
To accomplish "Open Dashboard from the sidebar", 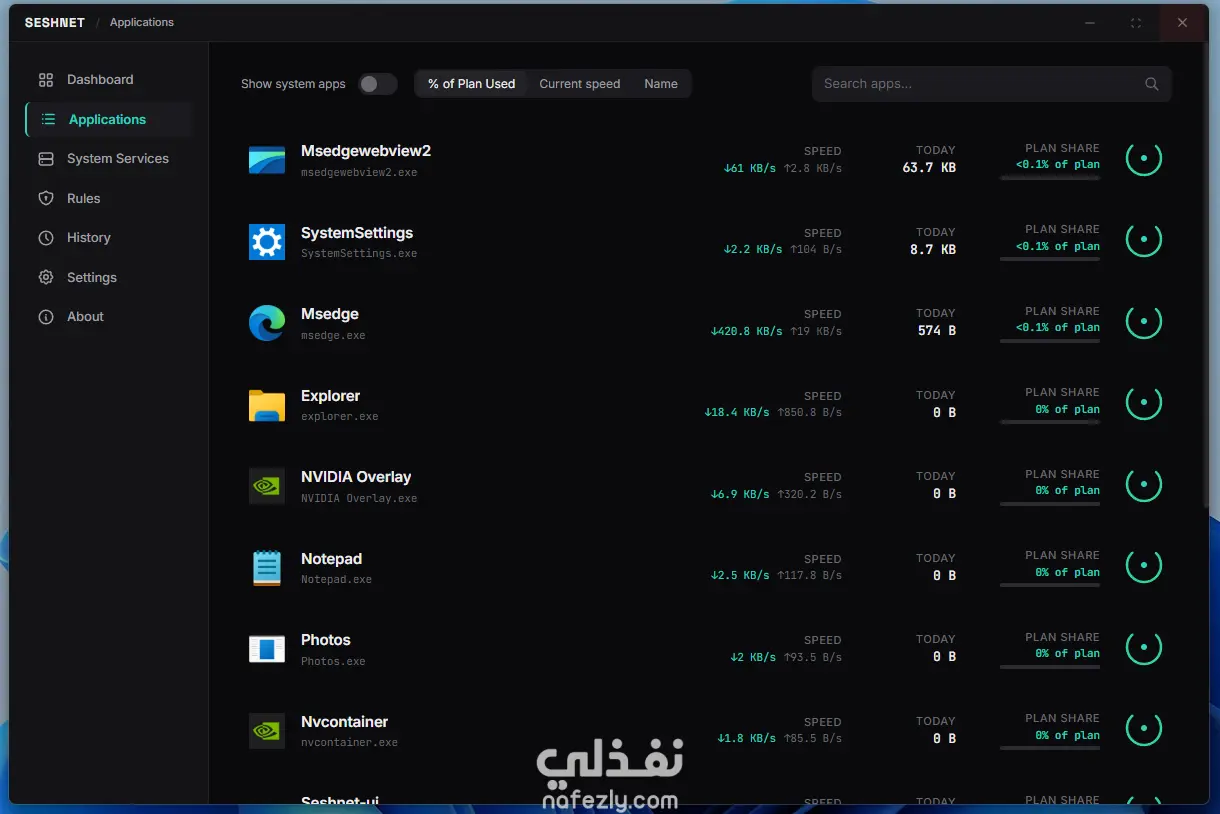I will click(x=109, y=80).
